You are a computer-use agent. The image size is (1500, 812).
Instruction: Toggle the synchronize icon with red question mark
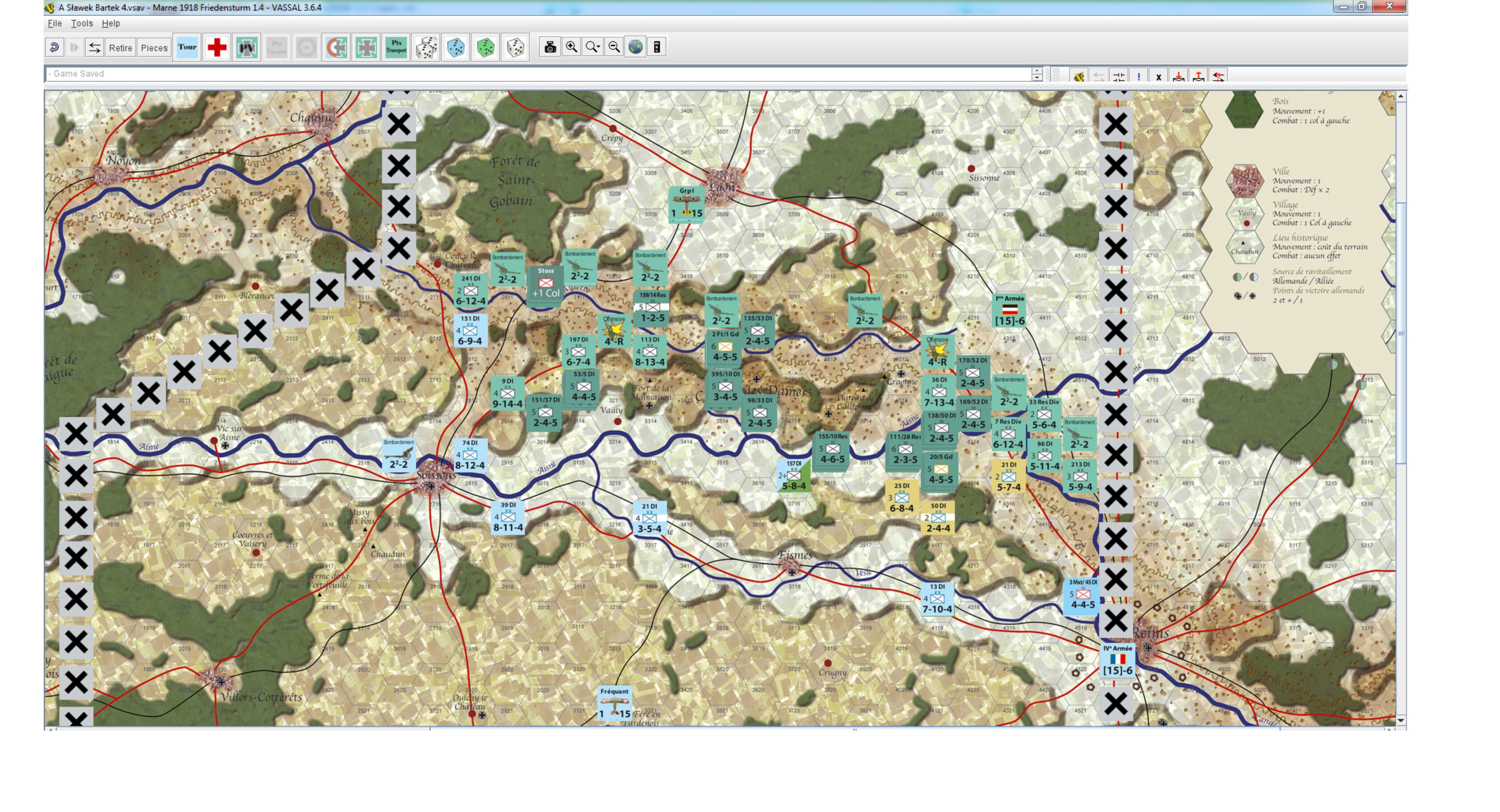click(x=1218, y=77)
